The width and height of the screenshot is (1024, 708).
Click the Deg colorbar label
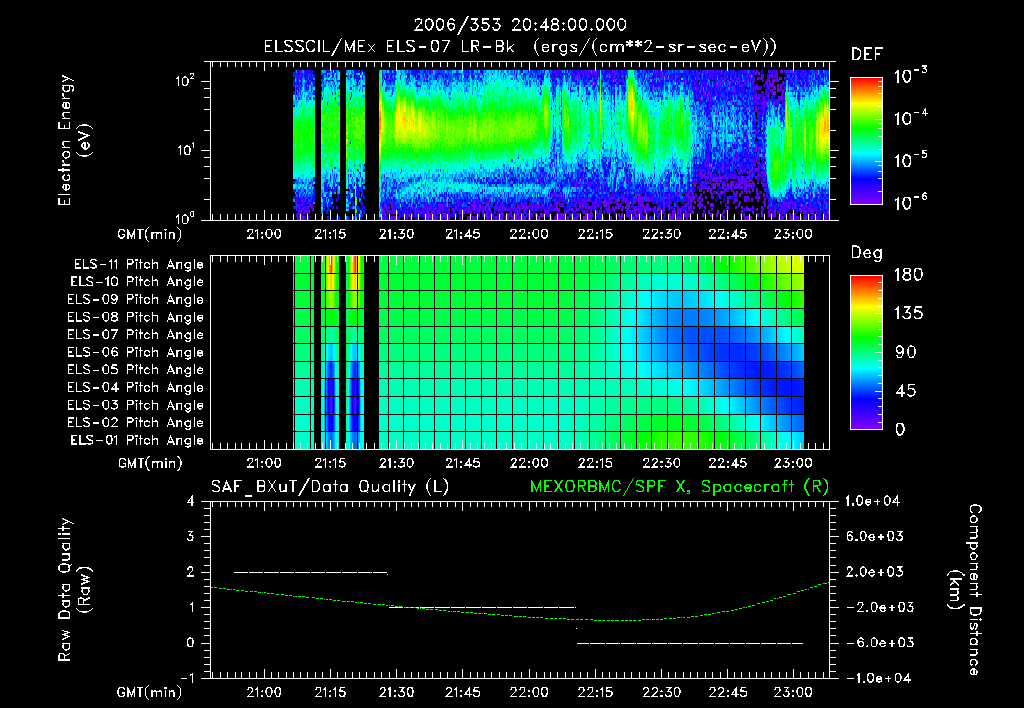point(867,253)
